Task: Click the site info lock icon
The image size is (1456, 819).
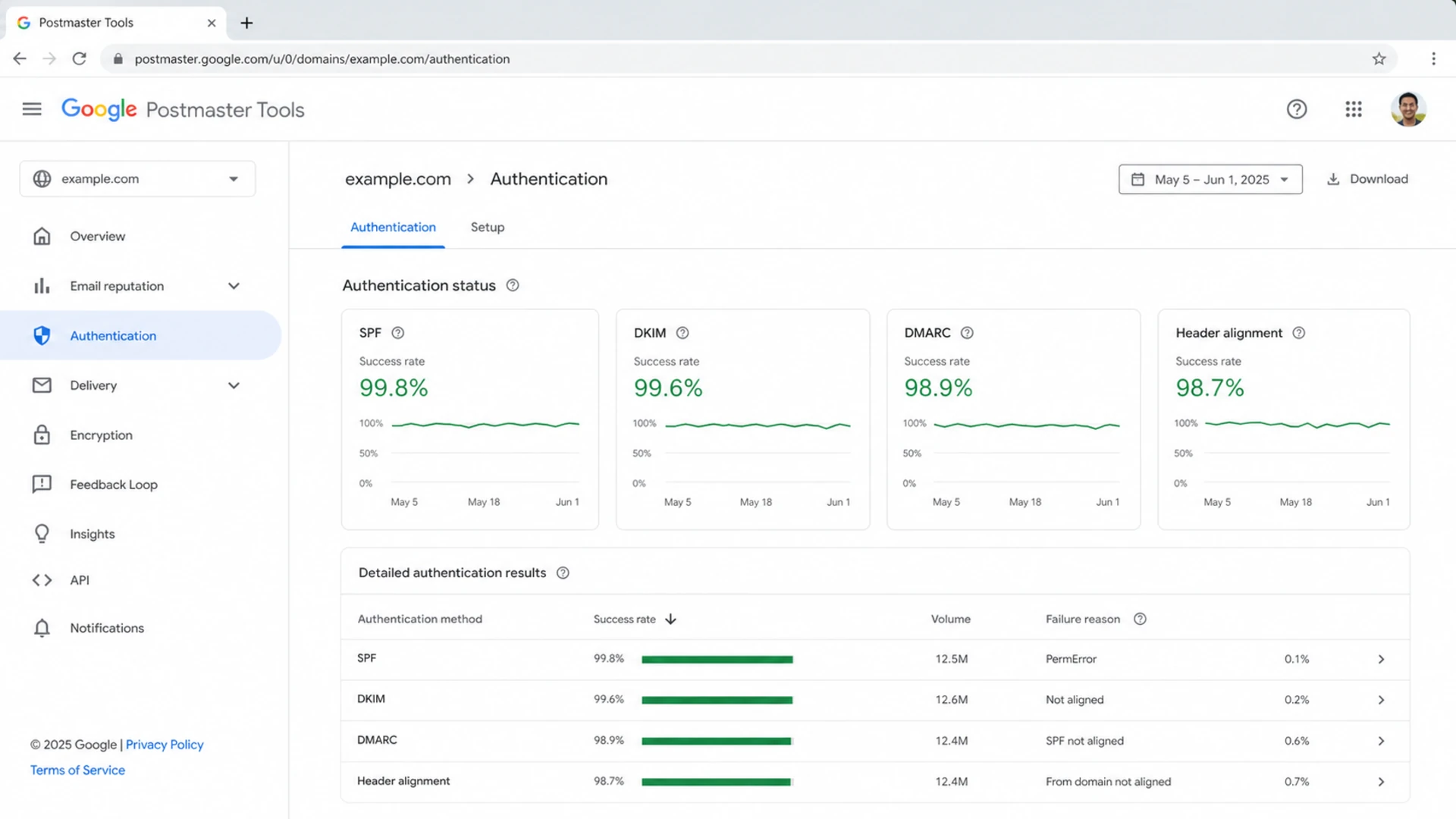Action: click(x=118, y=58)
